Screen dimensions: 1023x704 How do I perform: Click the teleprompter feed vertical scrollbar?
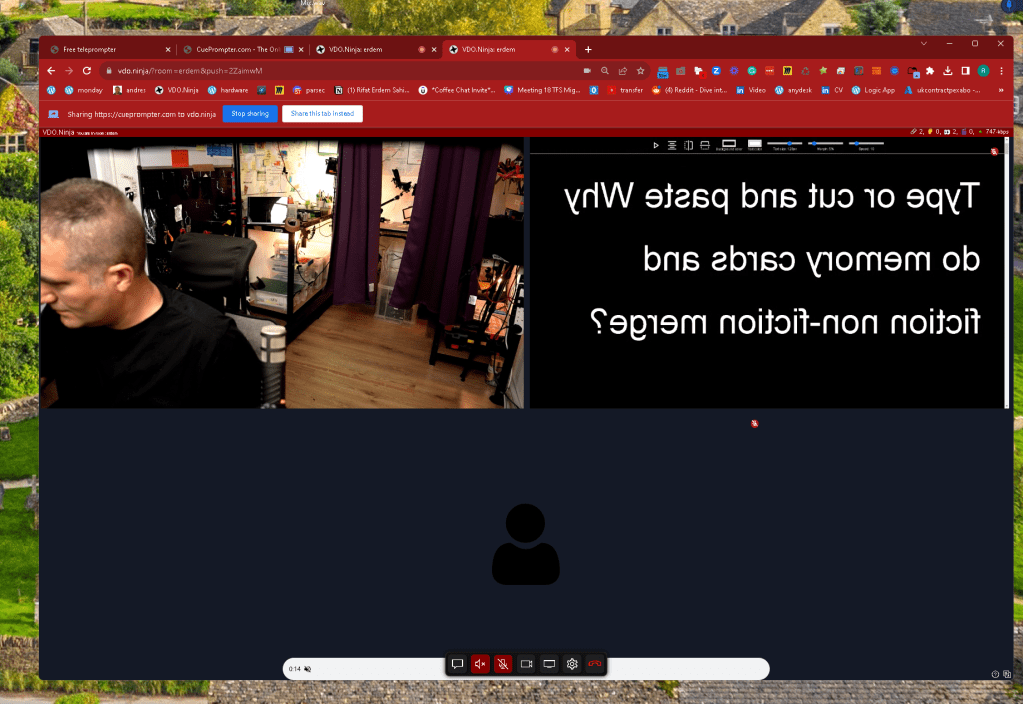point(1007,273)
